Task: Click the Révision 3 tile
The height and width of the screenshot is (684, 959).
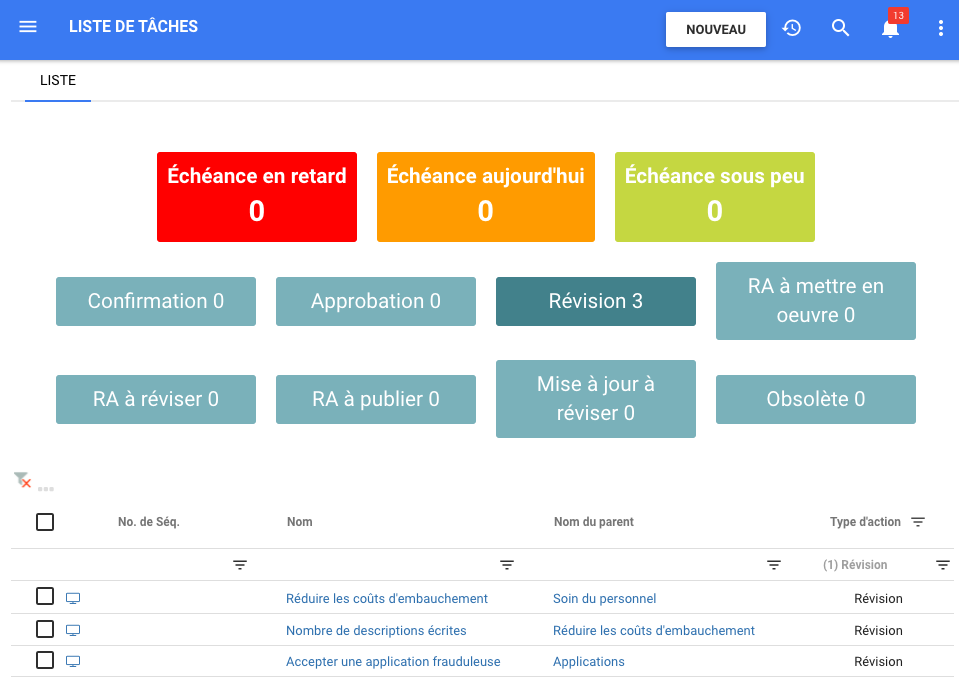Action: tap(596, 301)
